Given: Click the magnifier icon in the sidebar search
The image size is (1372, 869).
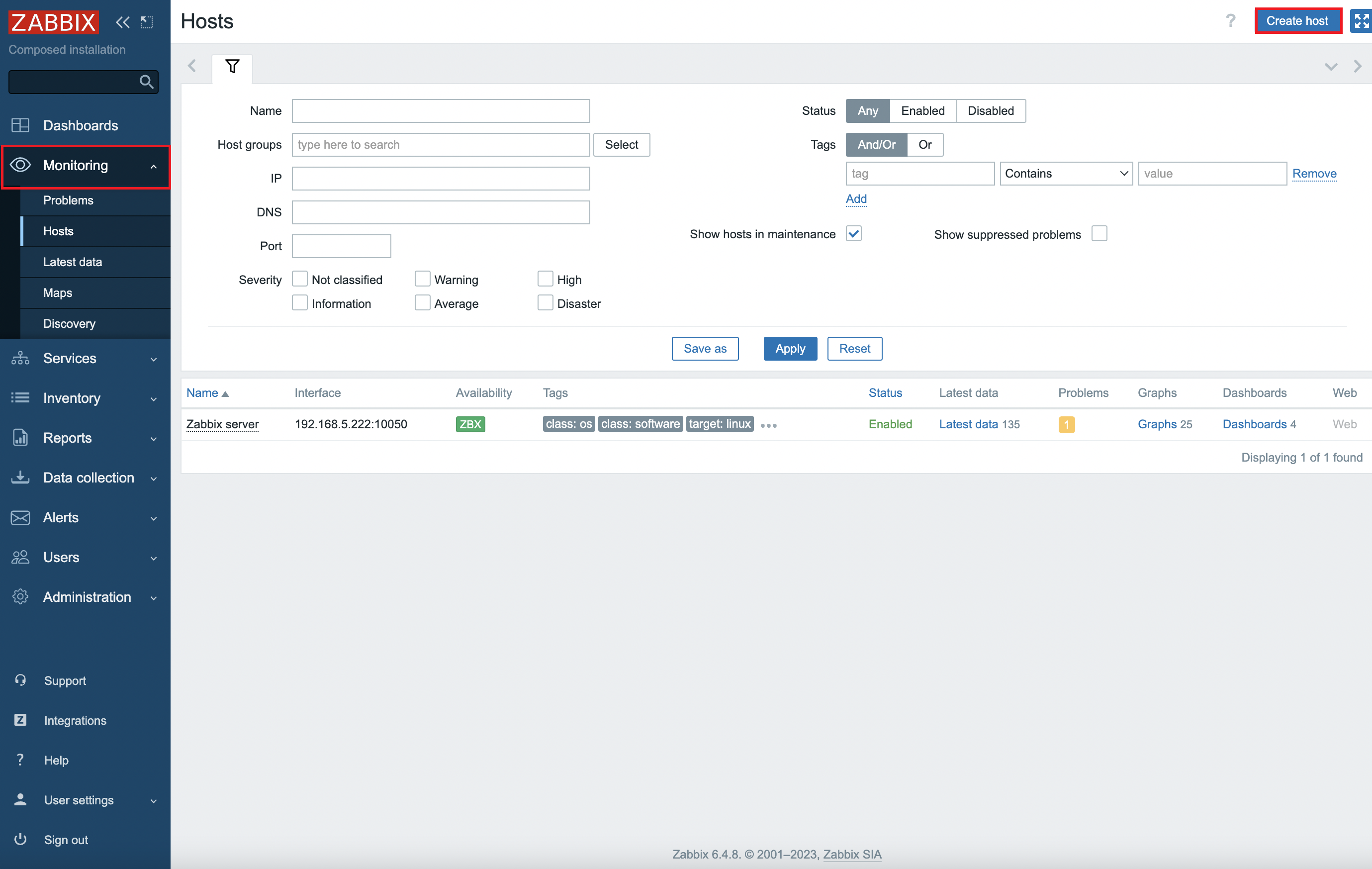Looking at the screenshot, I should (146, 82).
